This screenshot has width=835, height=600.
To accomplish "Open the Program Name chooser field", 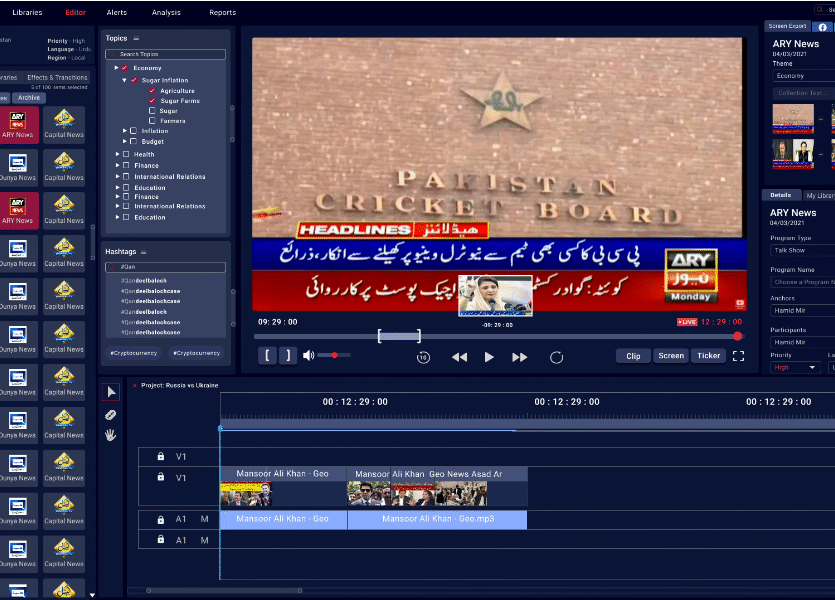I will tap(802, 282).
